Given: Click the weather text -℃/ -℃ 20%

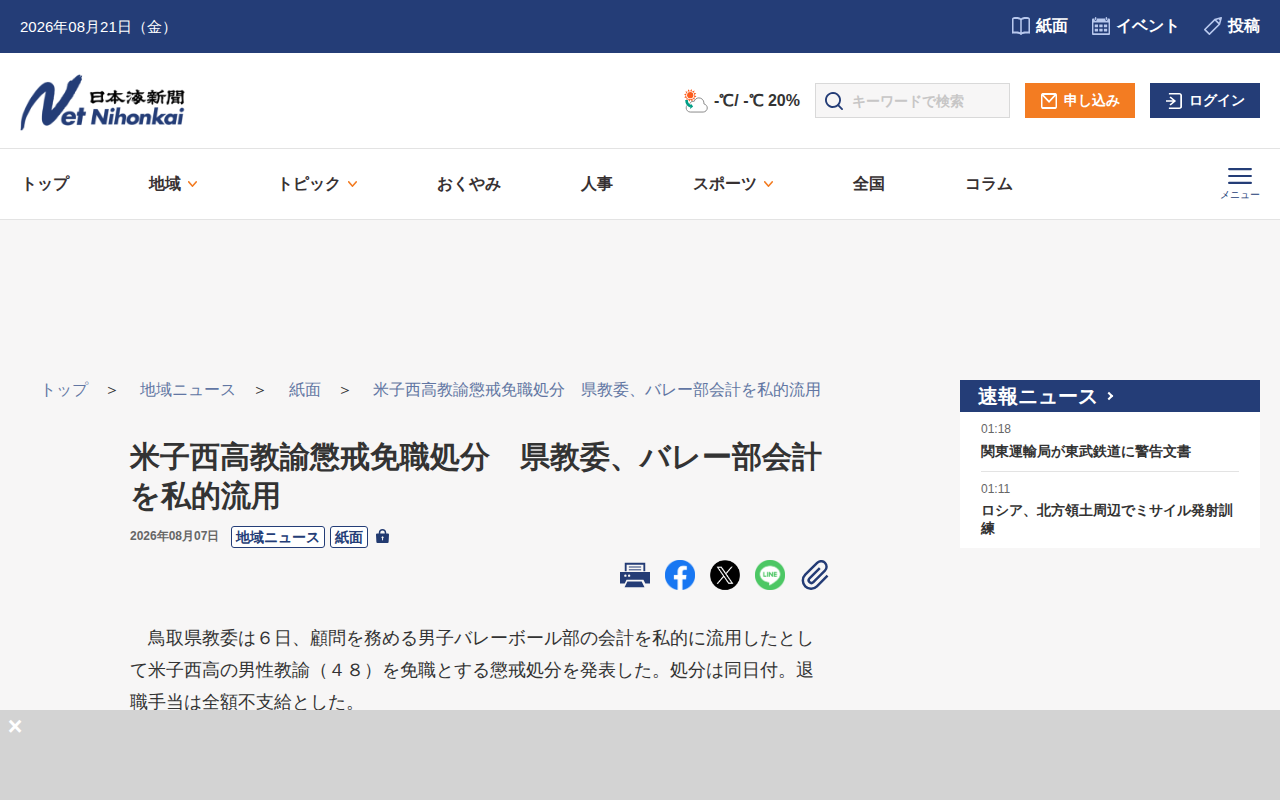Looking at the screenshot, I should 757,100.
